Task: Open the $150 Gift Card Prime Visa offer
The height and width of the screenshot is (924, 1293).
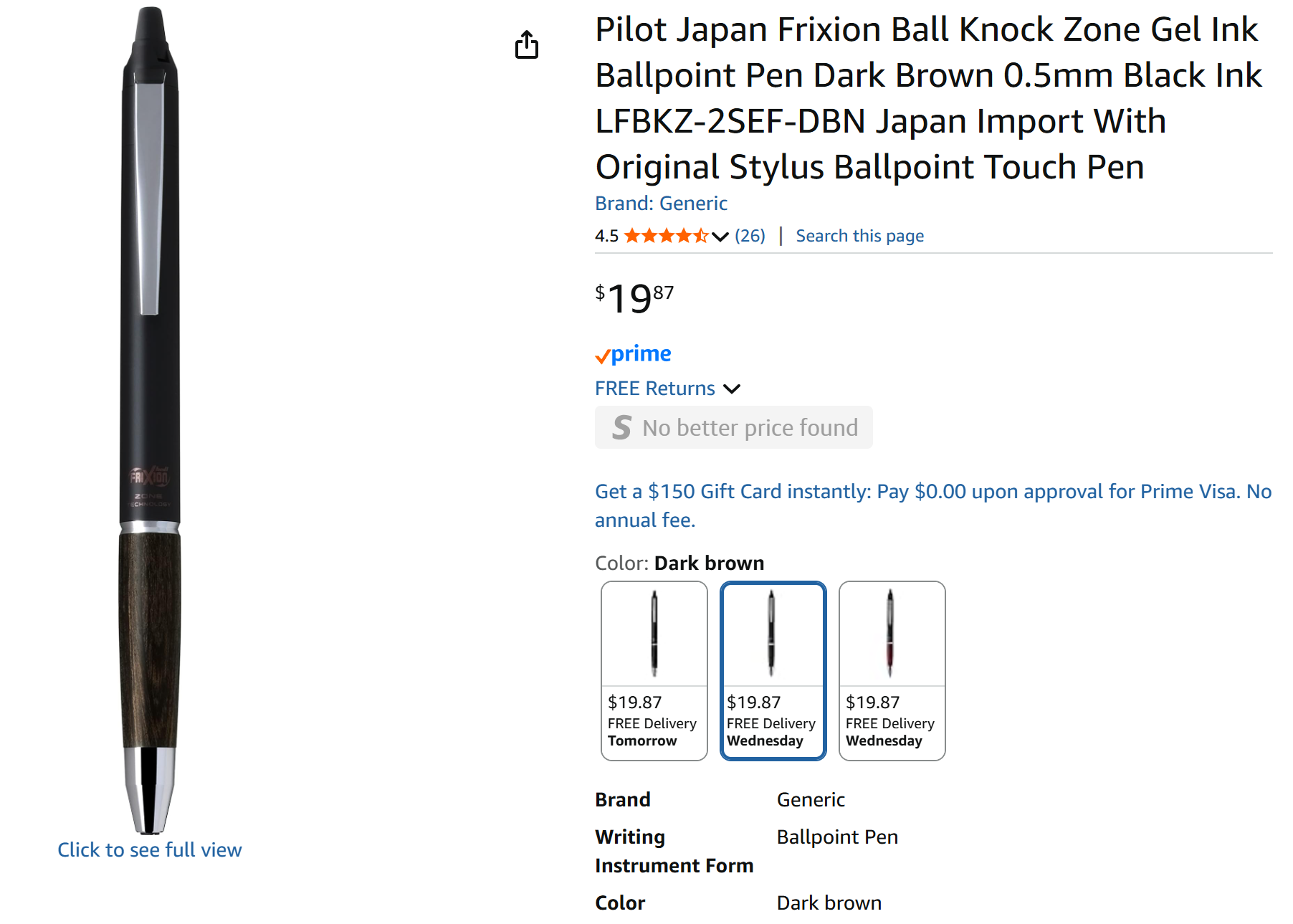Action: tap(932, 505)
